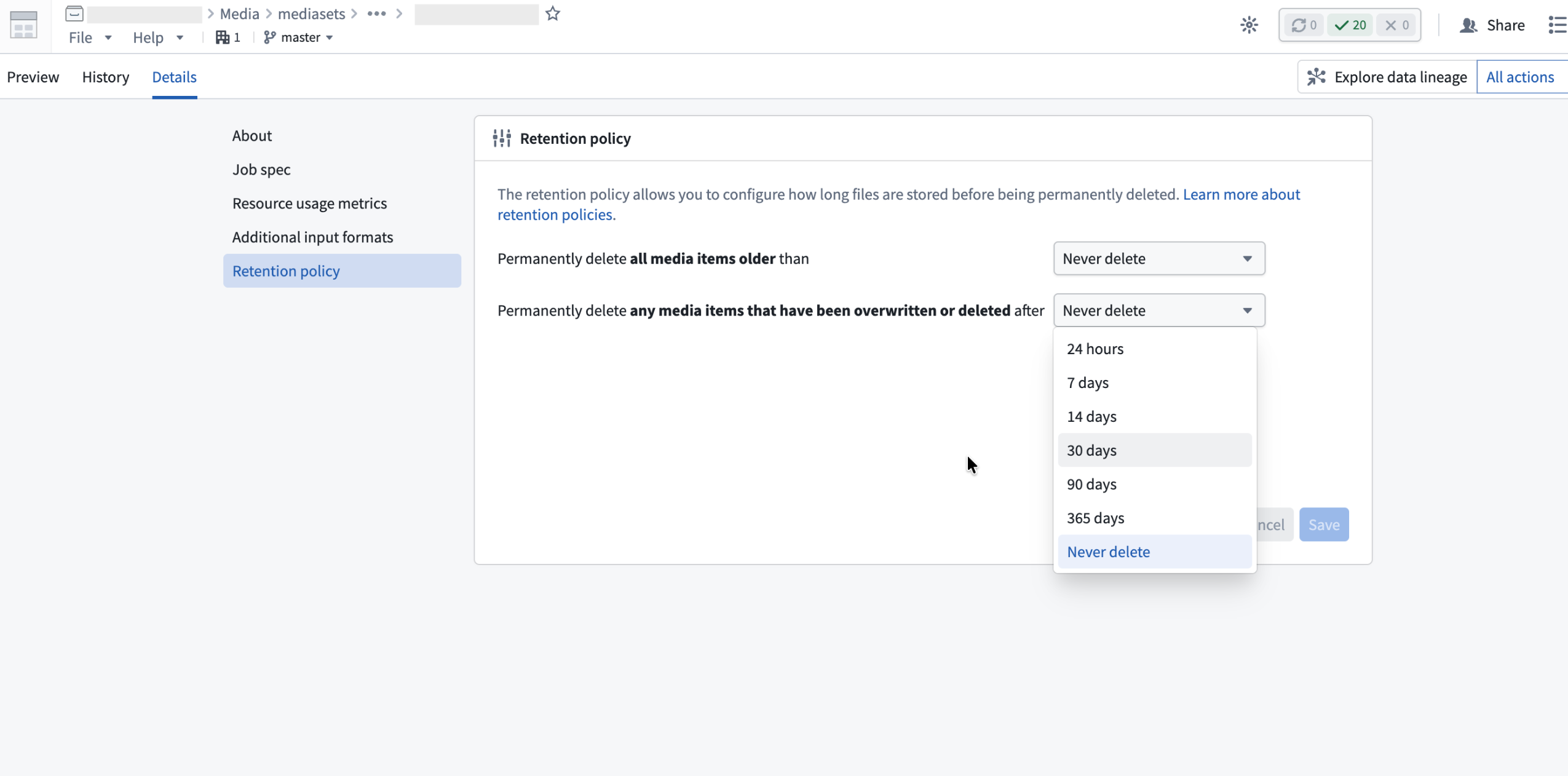1568x776 pixels.
Task: Open the 'Never delete' dropdown for old media items
Action: point(1158,258)
